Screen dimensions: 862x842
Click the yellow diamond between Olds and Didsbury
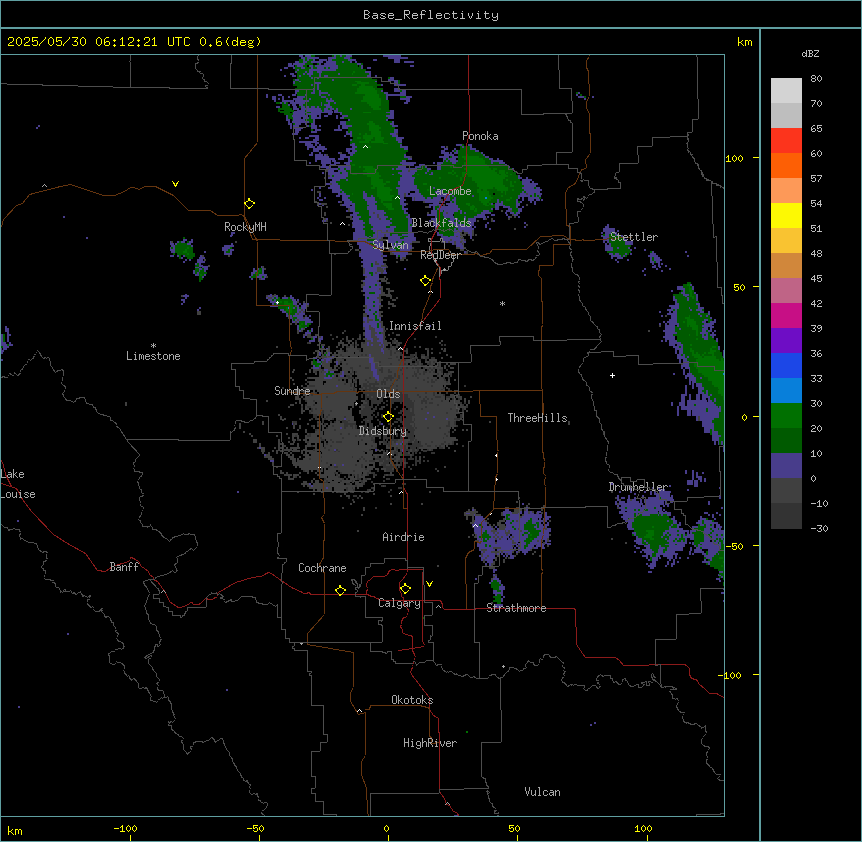[389, 417]
